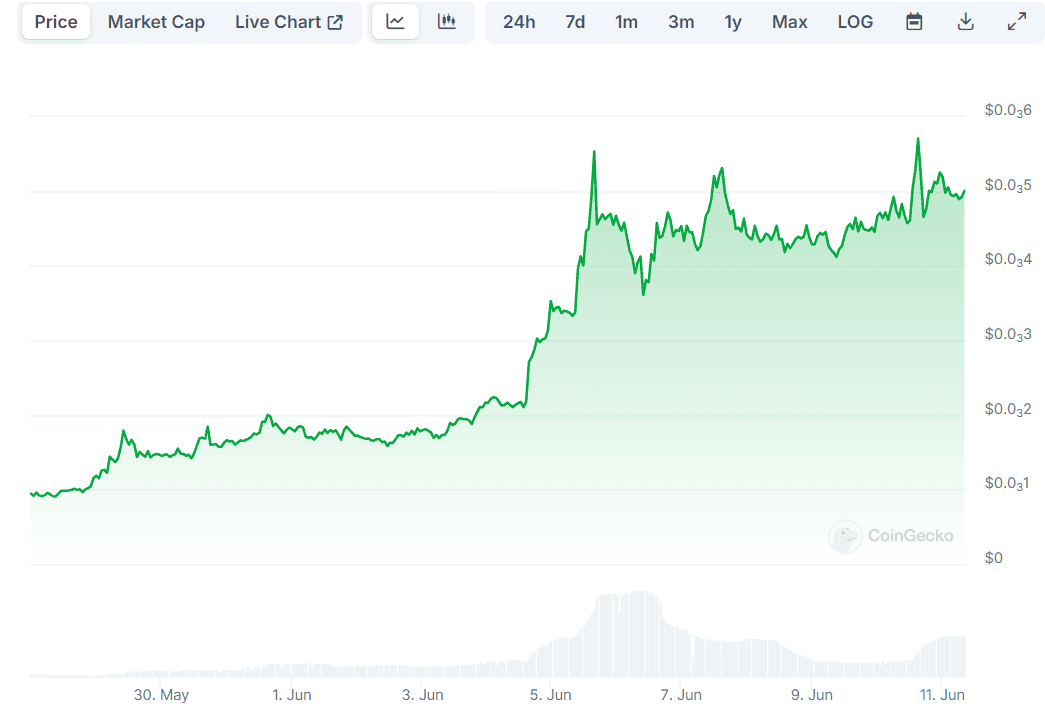Set chart range to 1m
The height and width of the screenshot is (720, 1045).
pos(626,22)
